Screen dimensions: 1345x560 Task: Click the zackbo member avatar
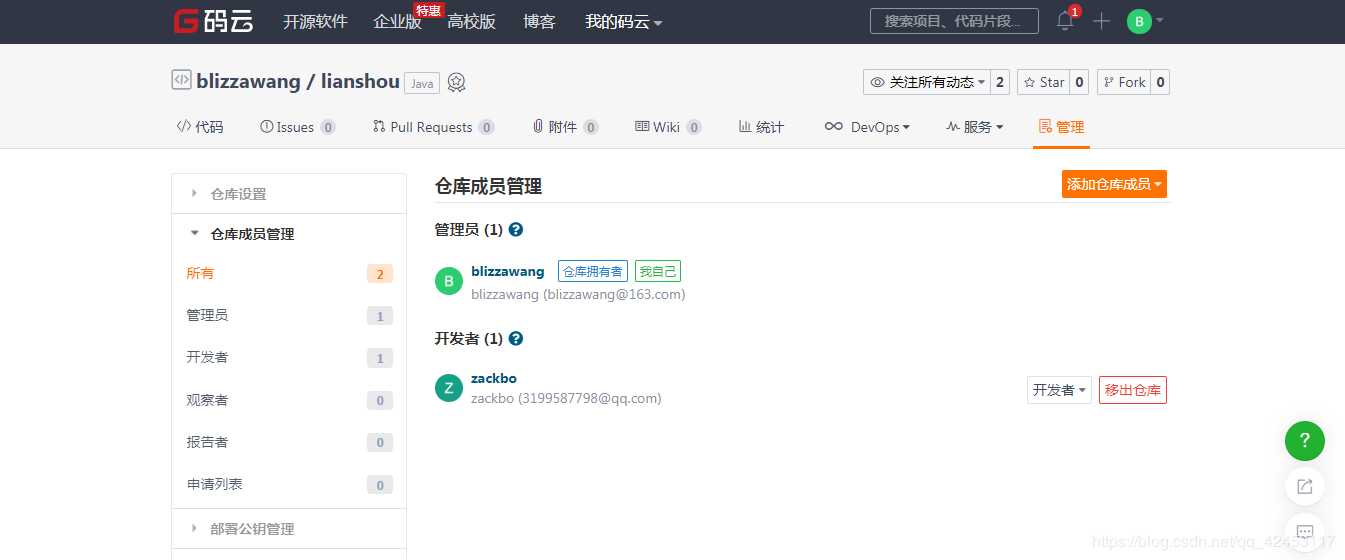[x=449, y=388]
